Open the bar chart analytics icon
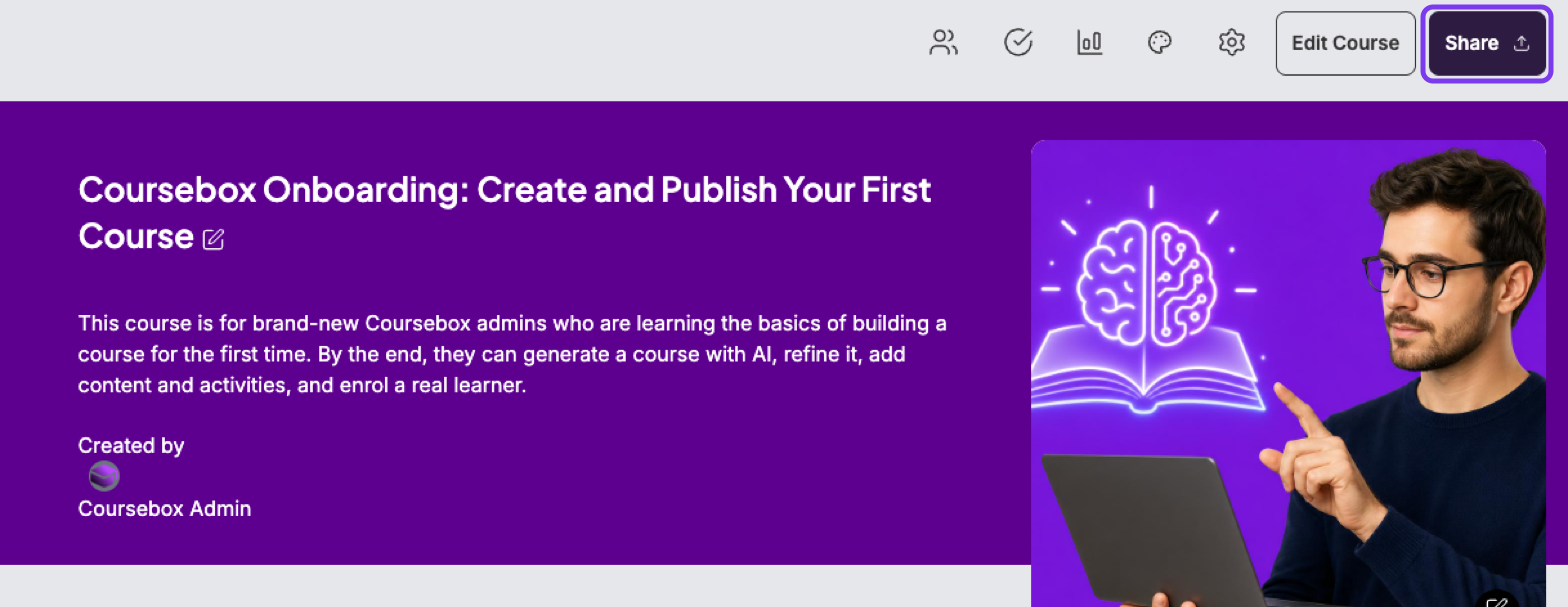The height and width of the screenshot is (607, 1568). [1089, 43]
